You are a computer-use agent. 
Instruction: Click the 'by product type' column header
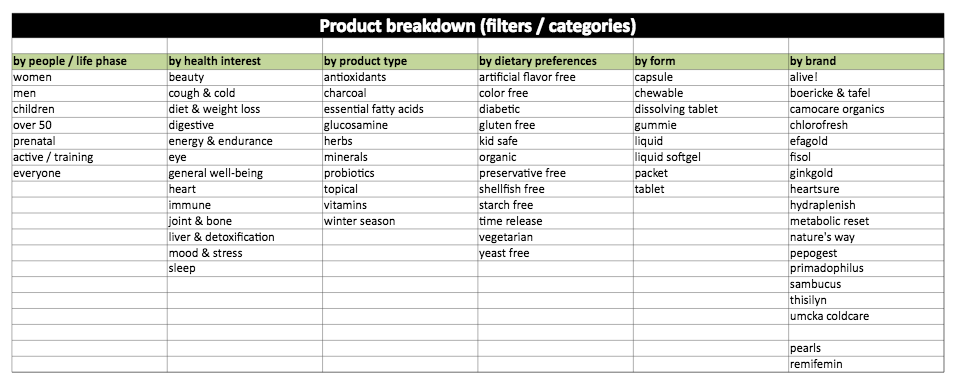(400, 61)
